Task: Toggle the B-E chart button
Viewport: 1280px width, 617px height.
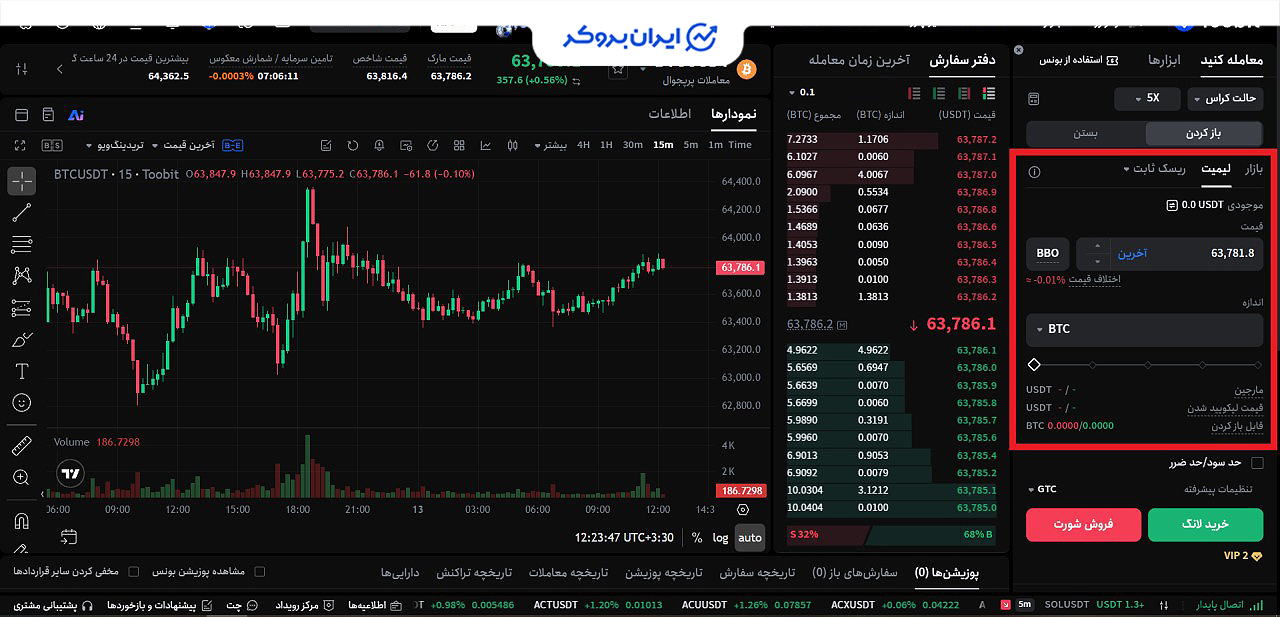Action: (232, 145)
